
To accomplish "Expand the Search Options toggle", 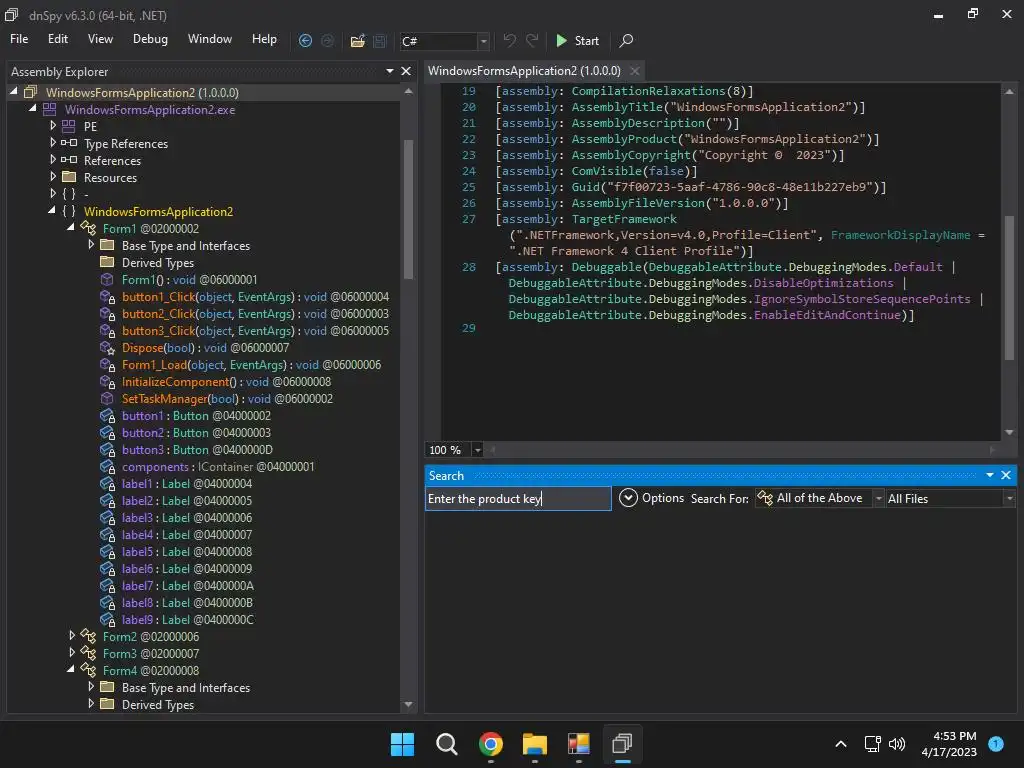I will point(628,498).
